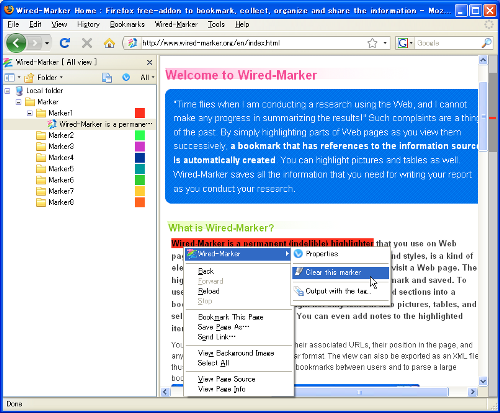Choose Output with the tag option

[340, 291]
